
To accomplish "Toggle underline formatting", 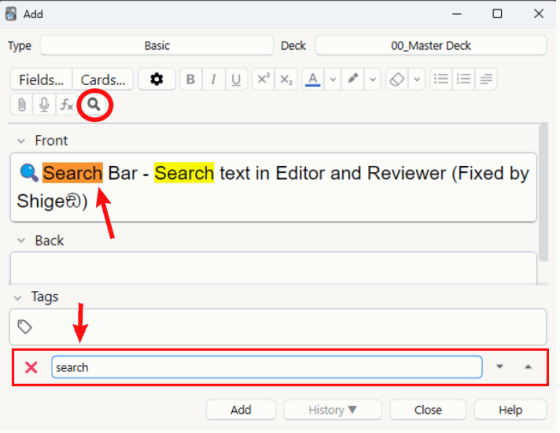I will [x=236, y=79].
